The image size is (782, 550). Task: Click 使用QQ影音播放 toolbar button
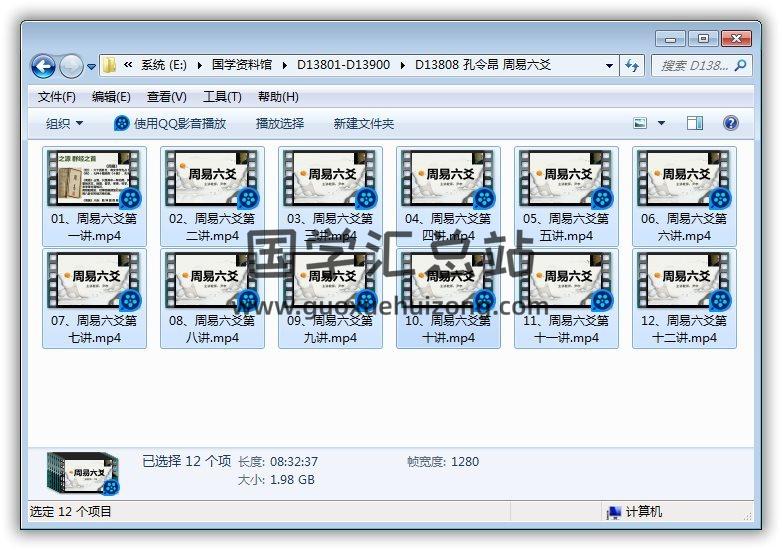tap(171, 123)
